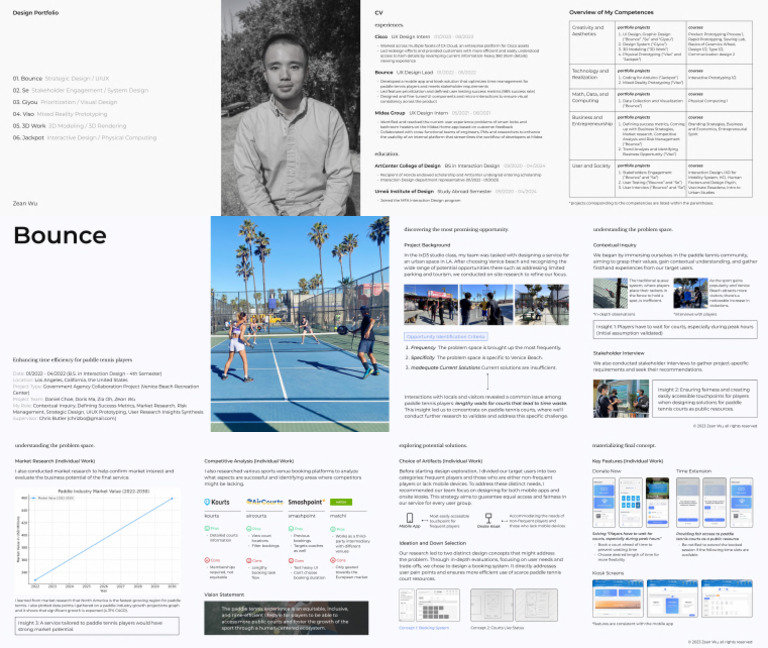Click the 'Cisco UX Design Intern' entry
The height and width of the screenshot is (648, 768).
424,37
